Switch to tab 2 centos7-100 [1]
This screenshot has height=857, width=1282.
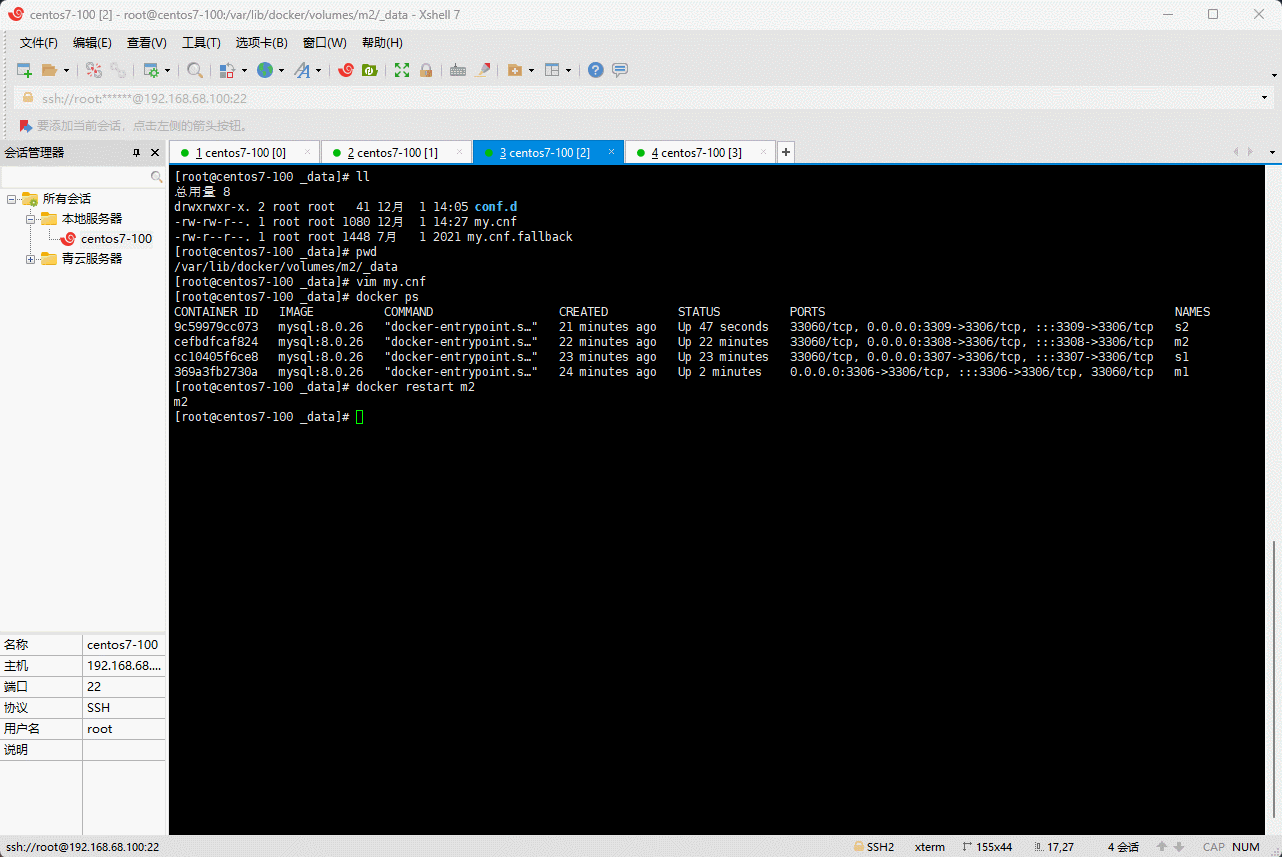pyautogui.click(x=396, y=152)
